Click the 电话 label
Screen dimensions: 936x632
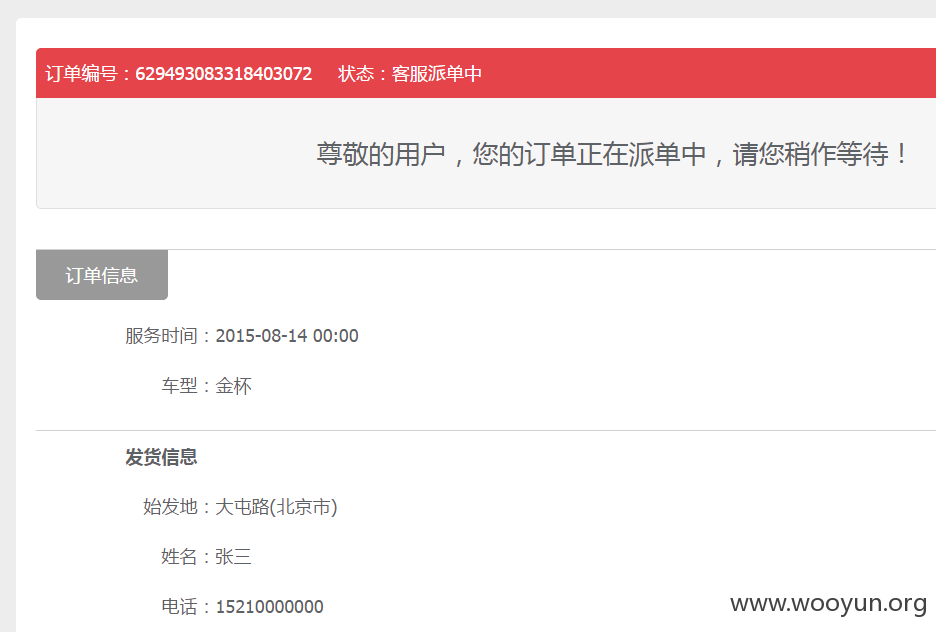(179, 607)
